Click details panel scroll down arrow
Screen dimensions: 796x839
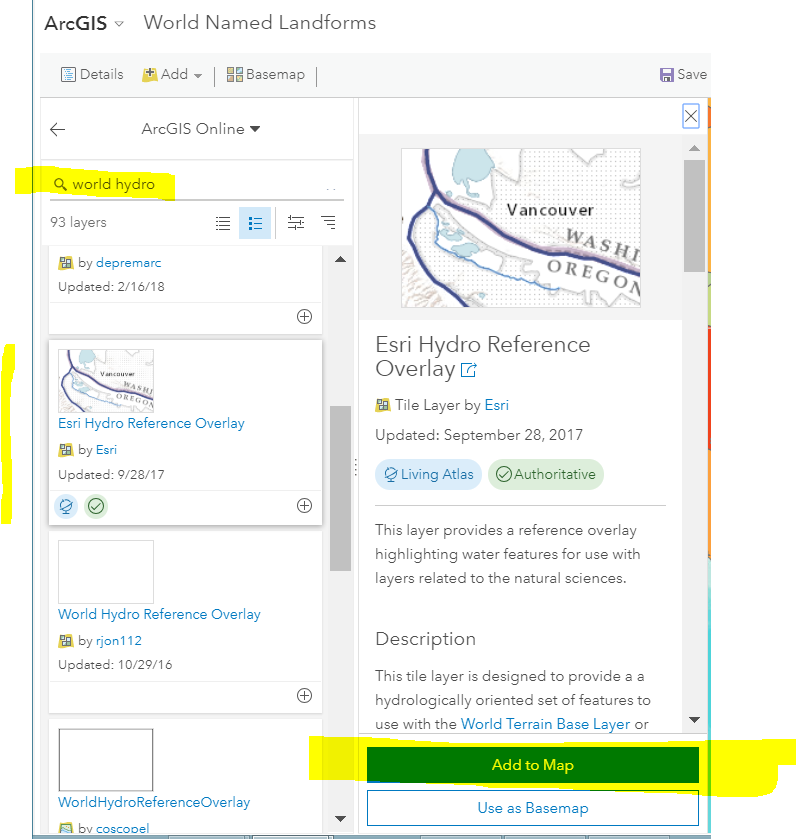694,720
